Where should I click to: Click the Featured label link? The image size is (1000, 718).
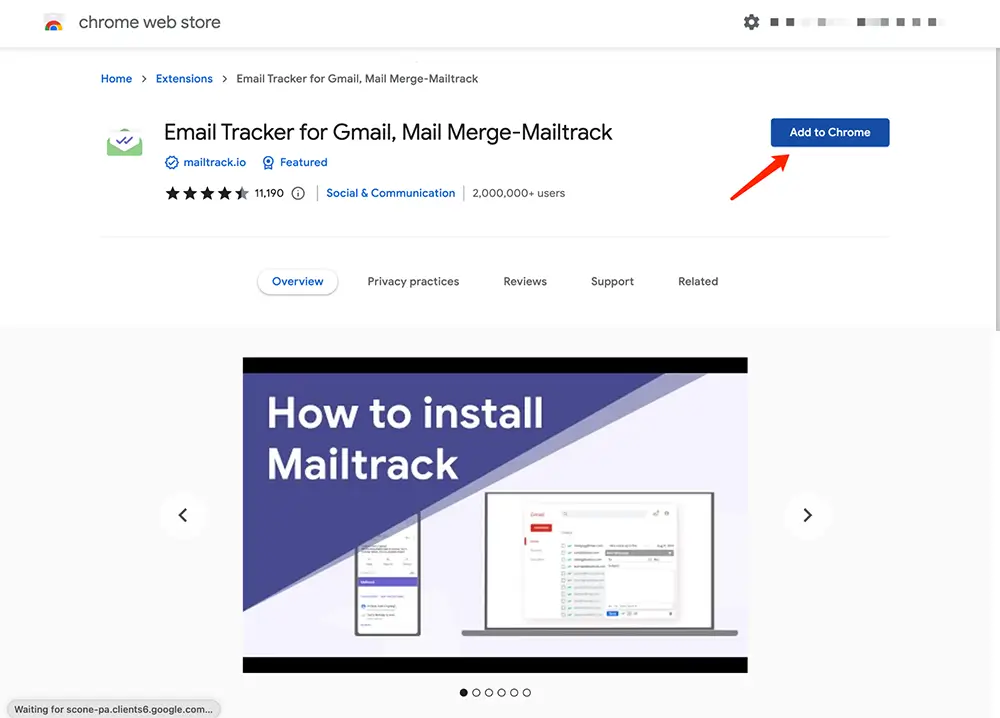304,163
